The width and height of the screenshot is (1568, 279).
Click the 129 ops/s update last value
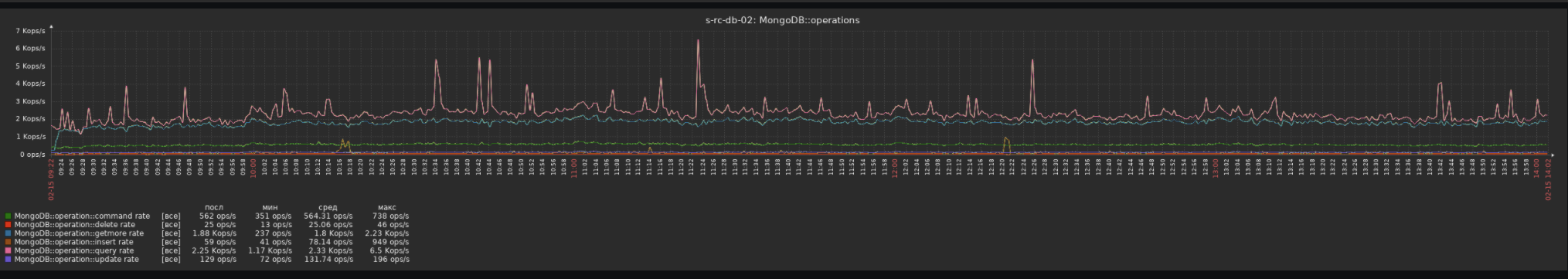click(x=217, y=260)
